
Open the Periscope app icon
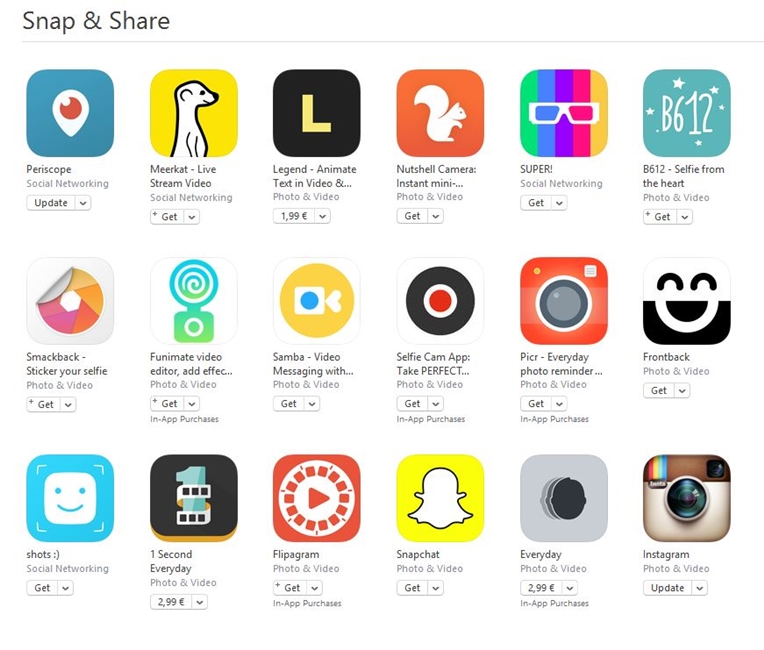point(70,113)
